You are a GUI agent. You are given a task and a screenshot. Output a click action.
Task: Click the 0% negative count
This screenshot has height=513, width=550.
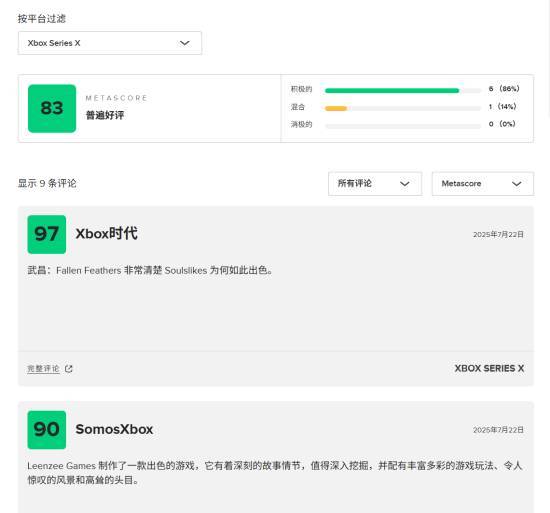pyautogui.click(x=502, y=124)
